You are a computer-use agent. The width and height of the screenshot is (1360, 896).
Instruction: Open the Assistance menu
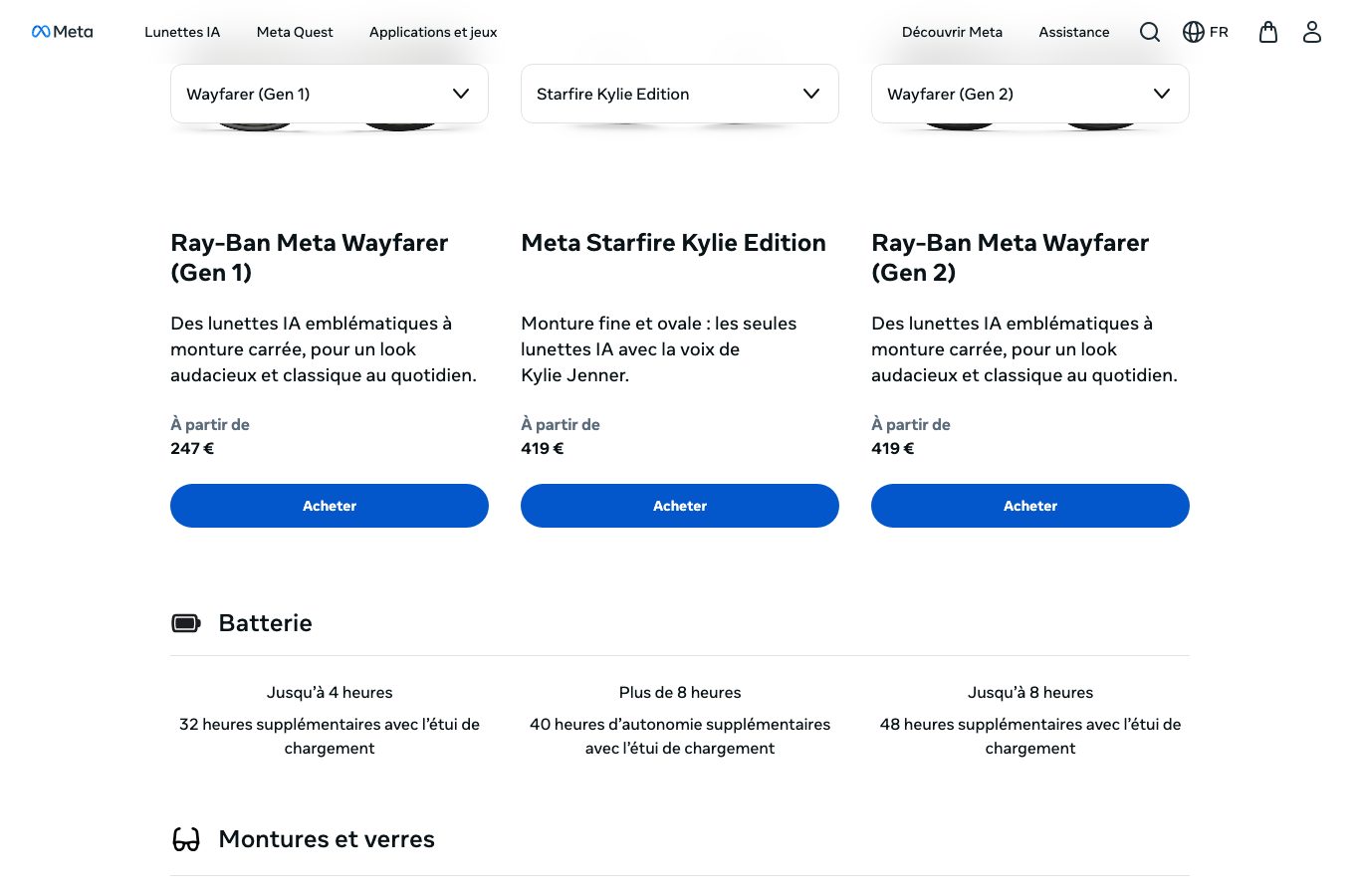pyautogui.click(x=1074, y=32)
